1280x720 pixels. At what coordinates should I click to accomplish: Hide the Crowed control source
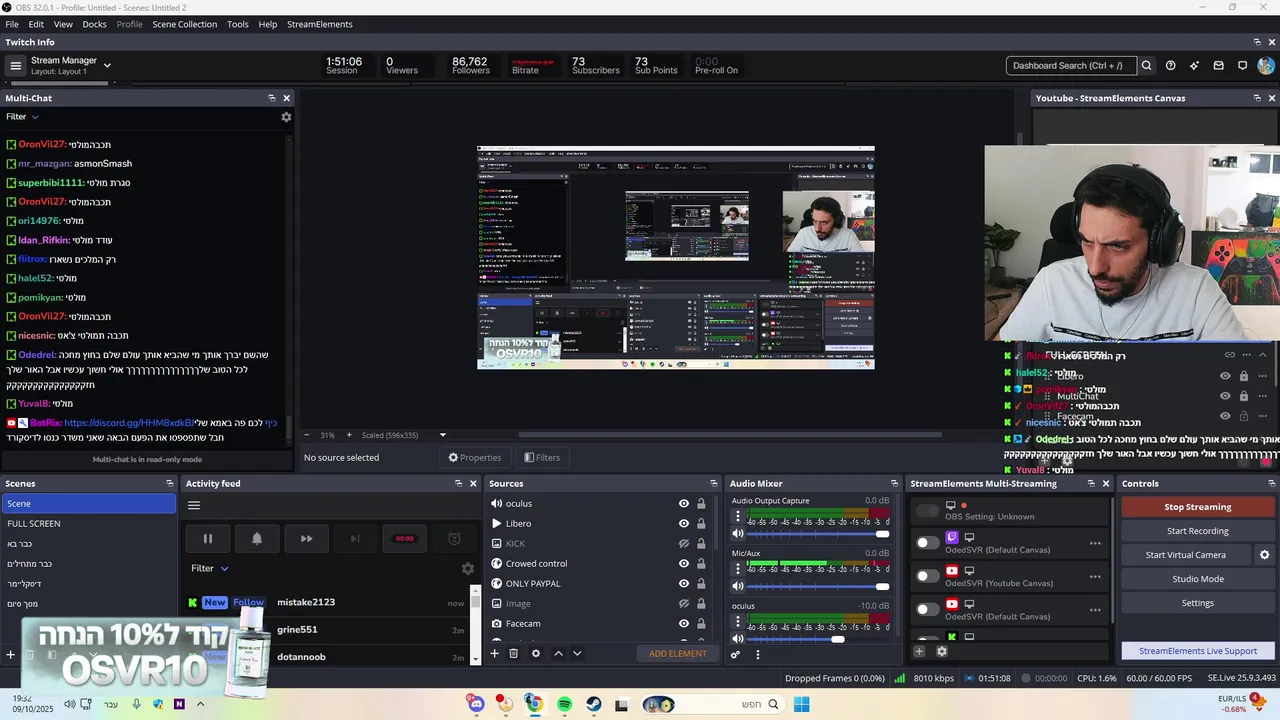pos(684,564)
